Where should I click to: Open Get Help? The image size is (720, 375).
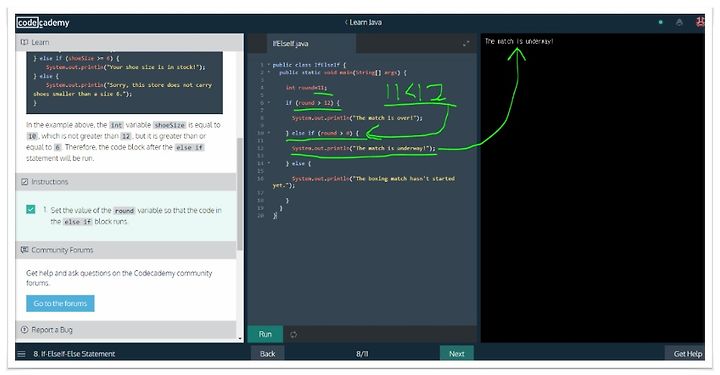pyautogui.click(x=687, y=354)
